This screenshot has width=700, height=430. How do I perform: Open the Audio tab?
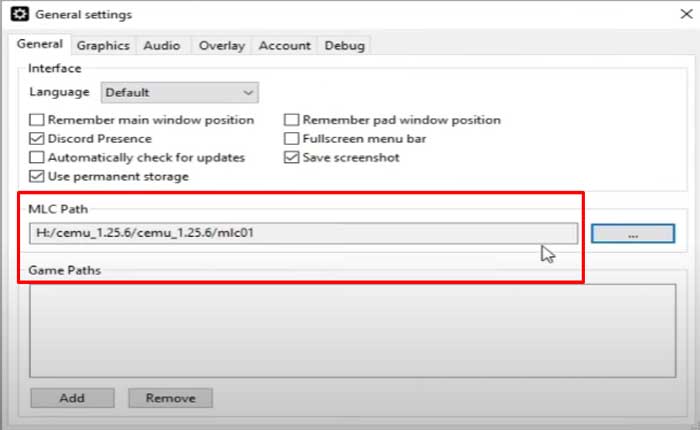coord(161,45)
